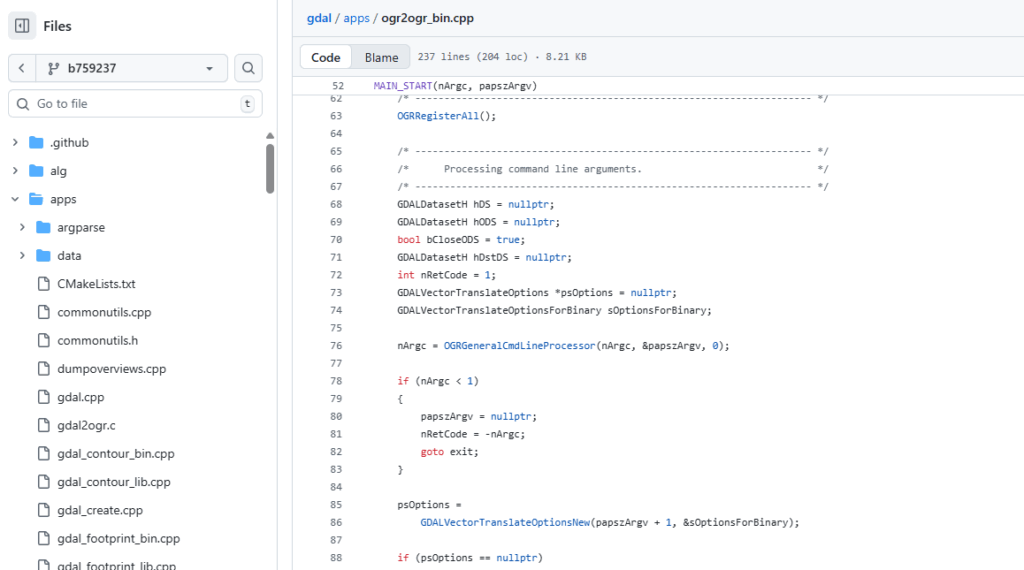This screenshot has height=570, width=1024.
Task: Click the CMakeLists.txt file icon
Action: coord(44,284)
